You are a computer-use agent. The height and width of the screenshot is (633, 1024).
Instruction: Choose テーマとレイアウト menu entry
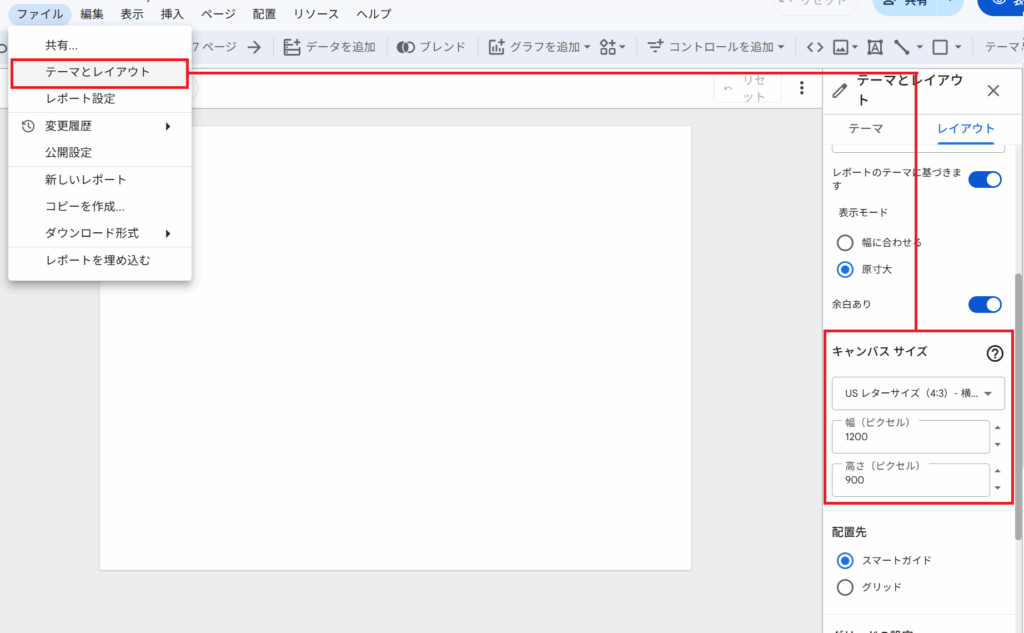[x=100, y=72]
